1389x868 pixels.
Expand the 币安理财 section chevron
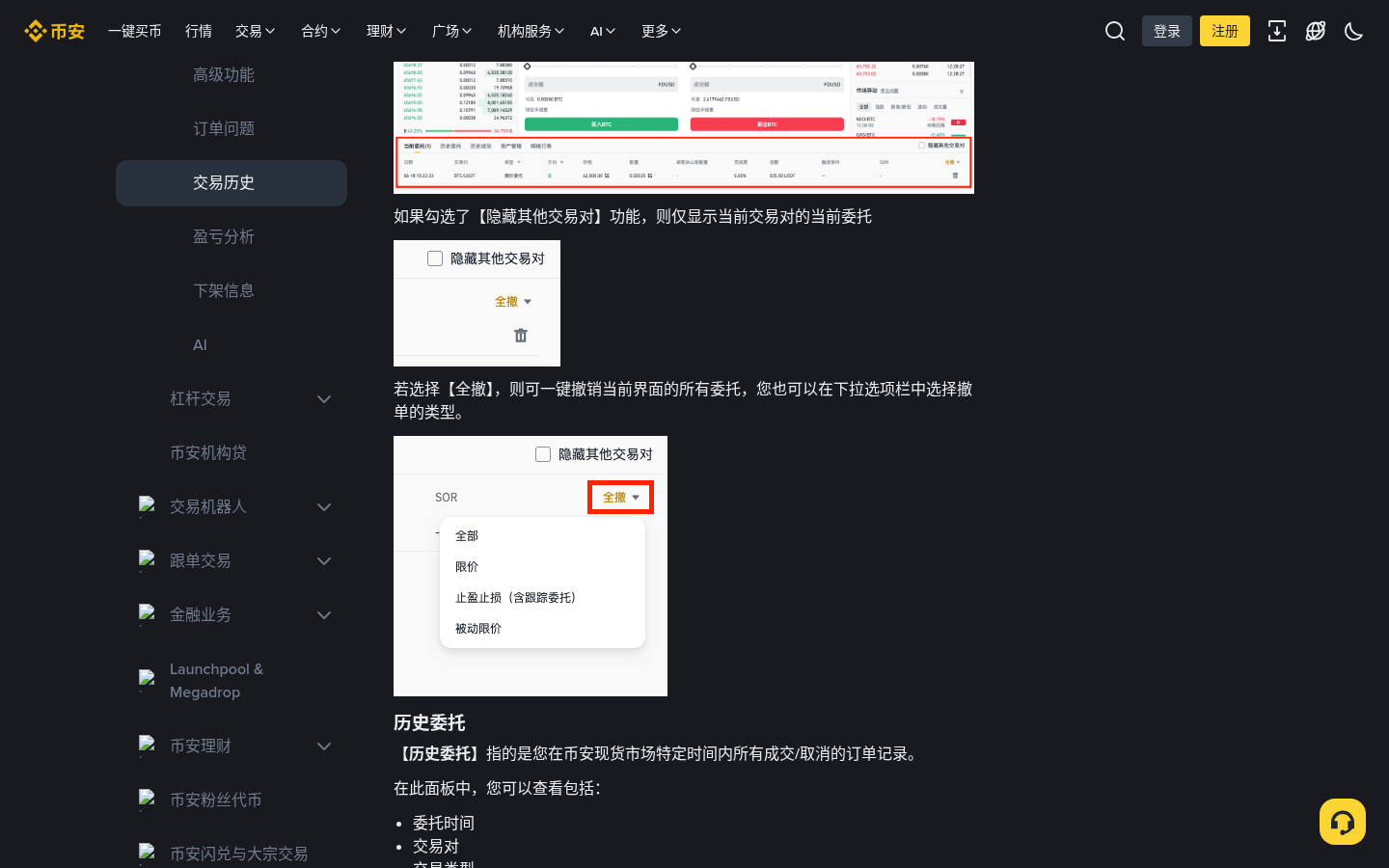324,746
